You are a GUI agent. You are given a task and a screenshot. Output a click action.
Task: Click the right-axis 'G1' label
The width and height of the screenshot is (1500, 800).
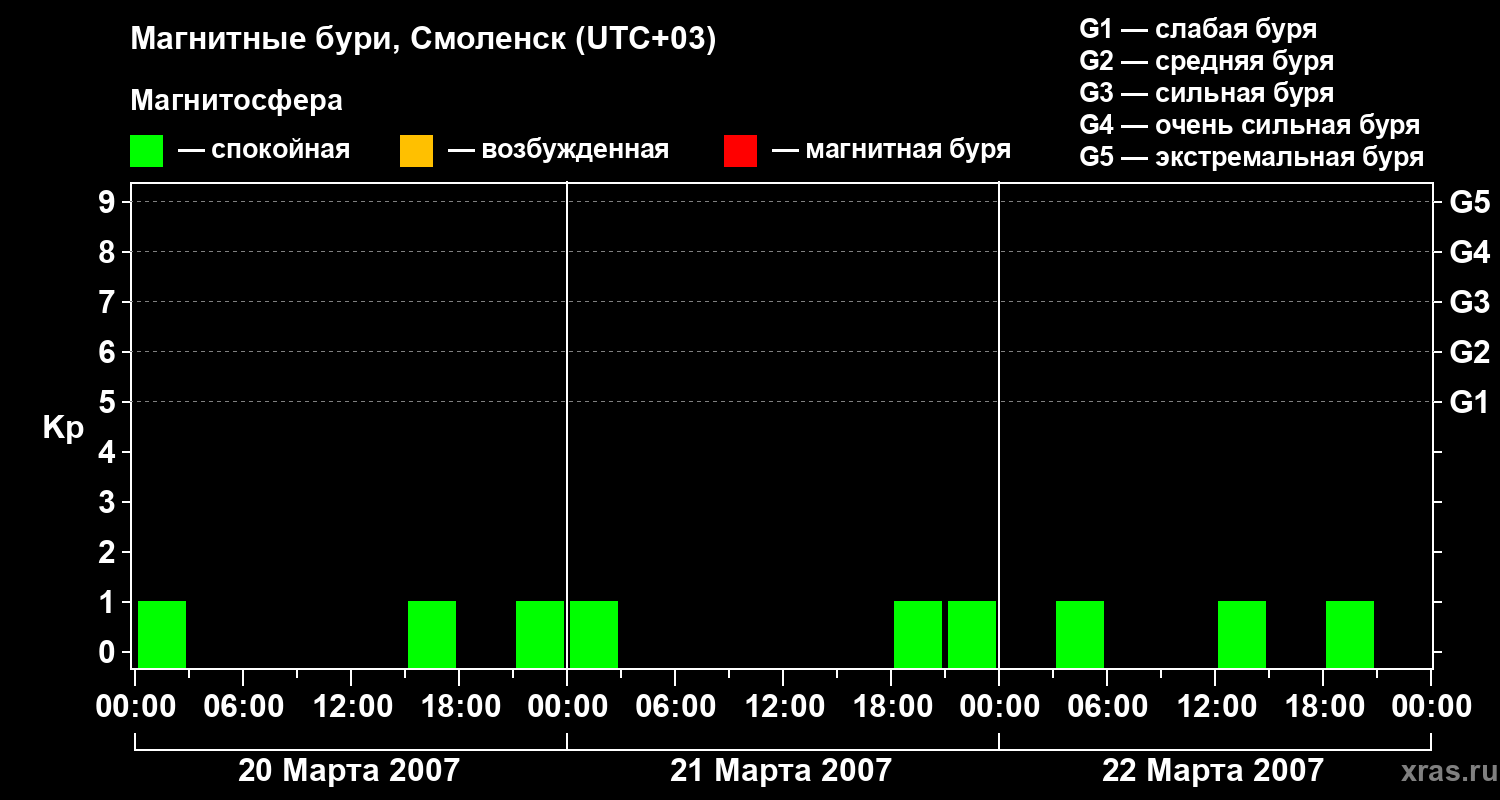(1469, 402)
